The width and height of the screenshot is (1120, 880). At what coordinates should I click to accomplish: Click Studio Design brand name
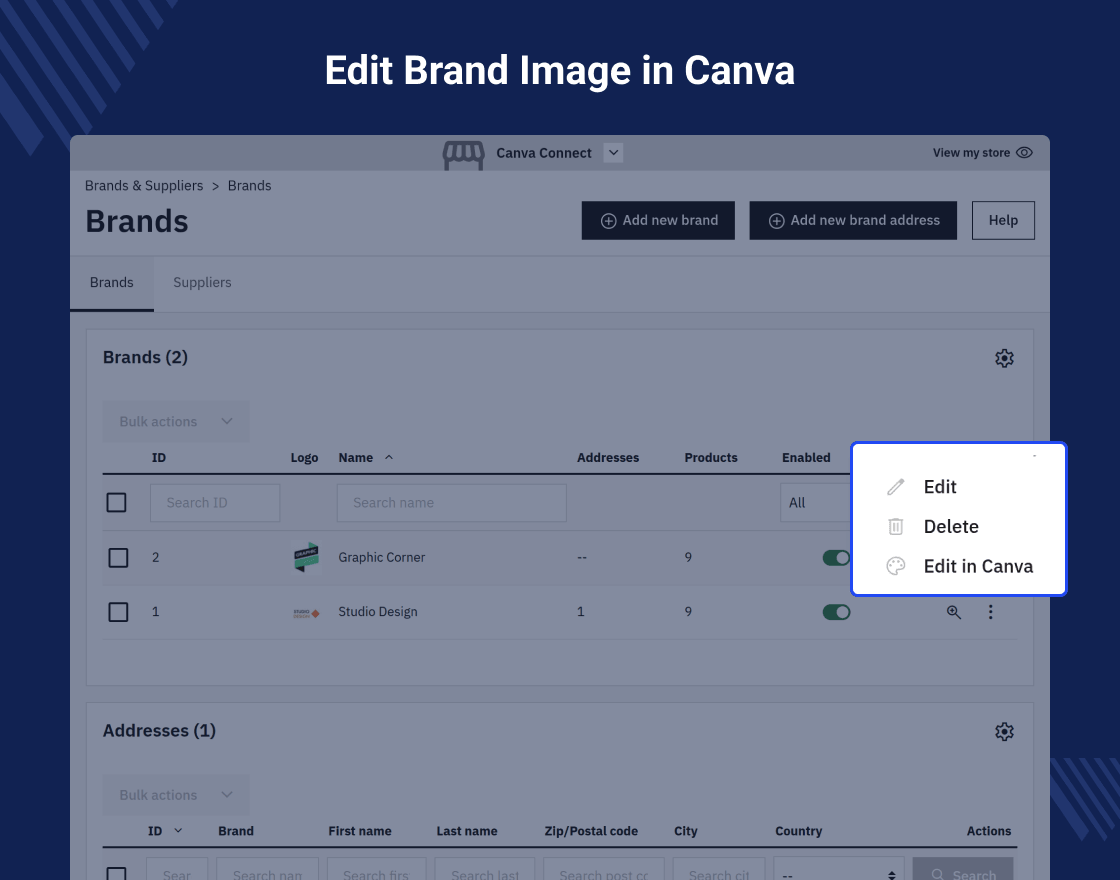pyautogui.click(x=378, y=612)
